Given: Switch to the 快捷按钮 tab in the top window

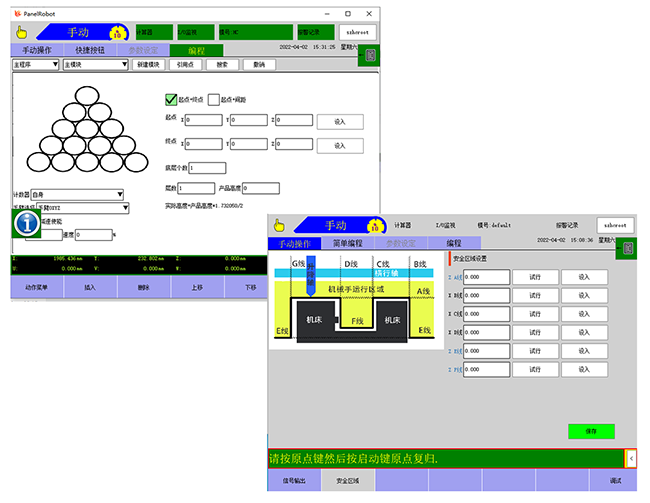Looking at the screenshot, I should [x=90, y=50].
